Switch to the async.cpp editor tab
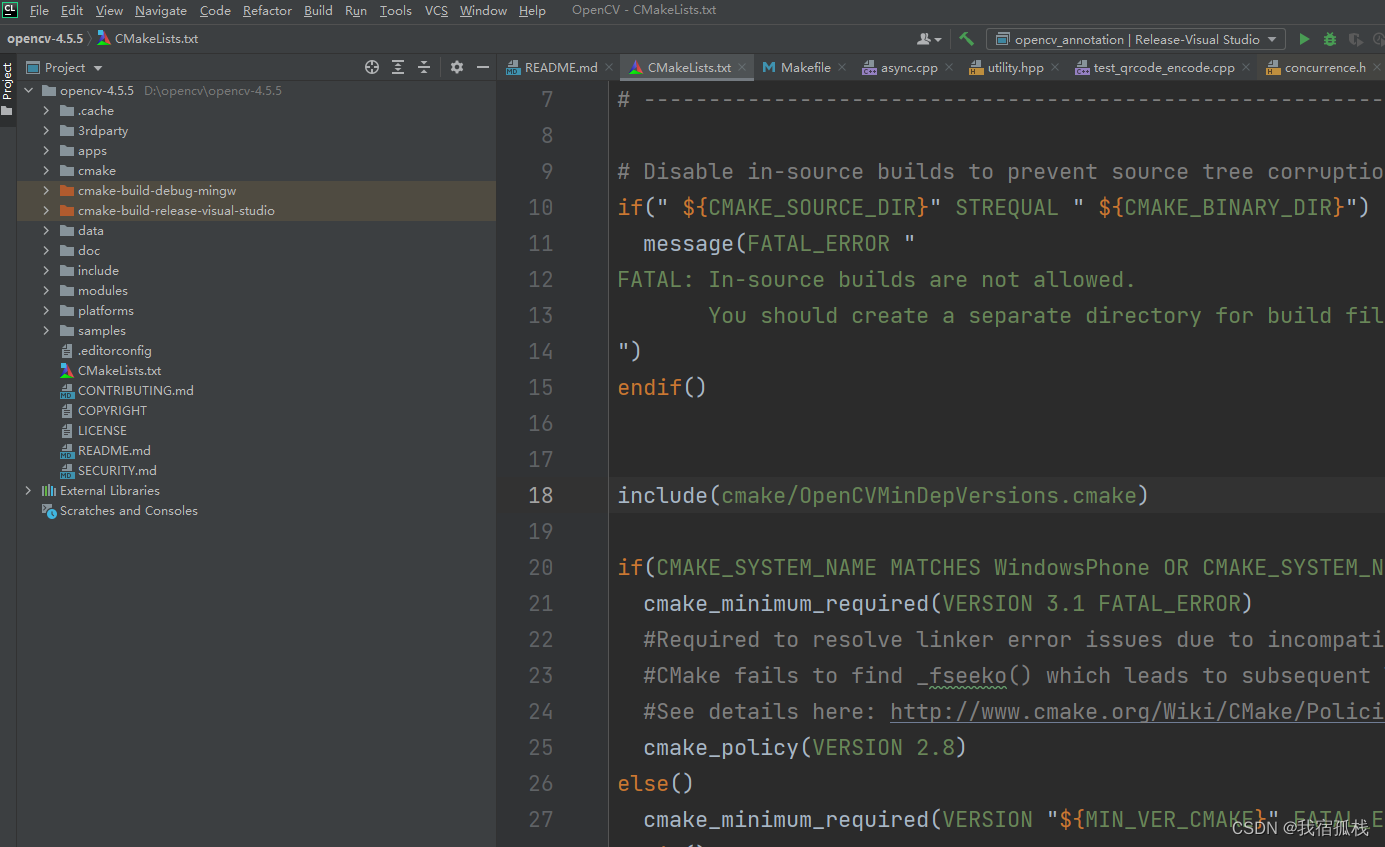This screenshot has height=847, width=1385. [x=909, y=67]
